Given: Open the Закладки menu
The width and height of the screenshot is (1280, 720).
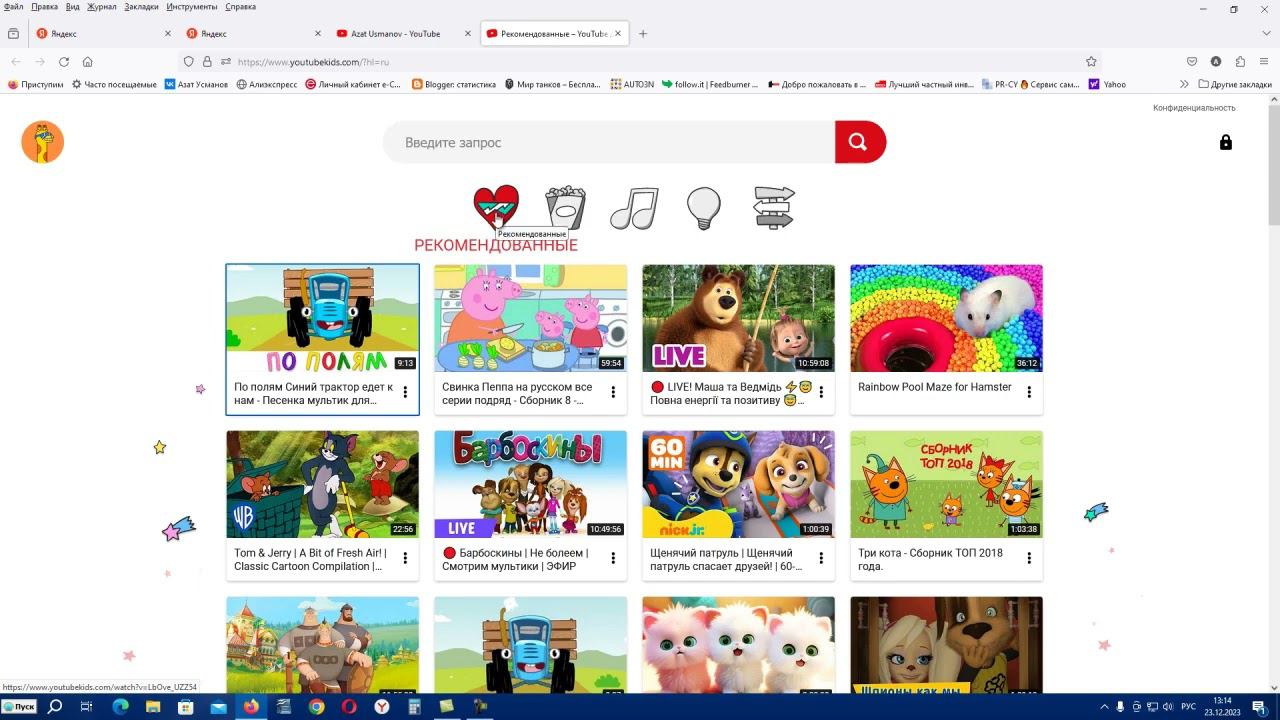Looking at the screenshot, I should pyautogui.click(x=141, y=7).
